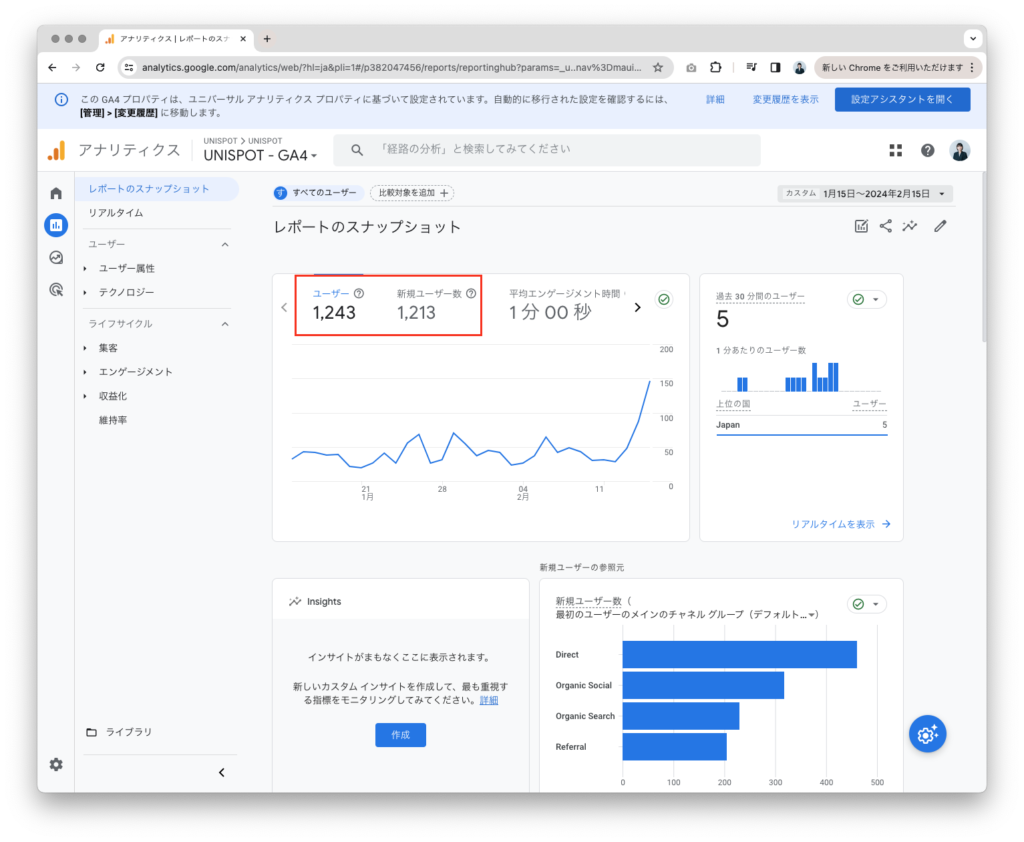Viewport: 1024px width, 842px height.
Task: Show previous metric cards arrow
Action: pyautogui.click(x=284, y=308)
